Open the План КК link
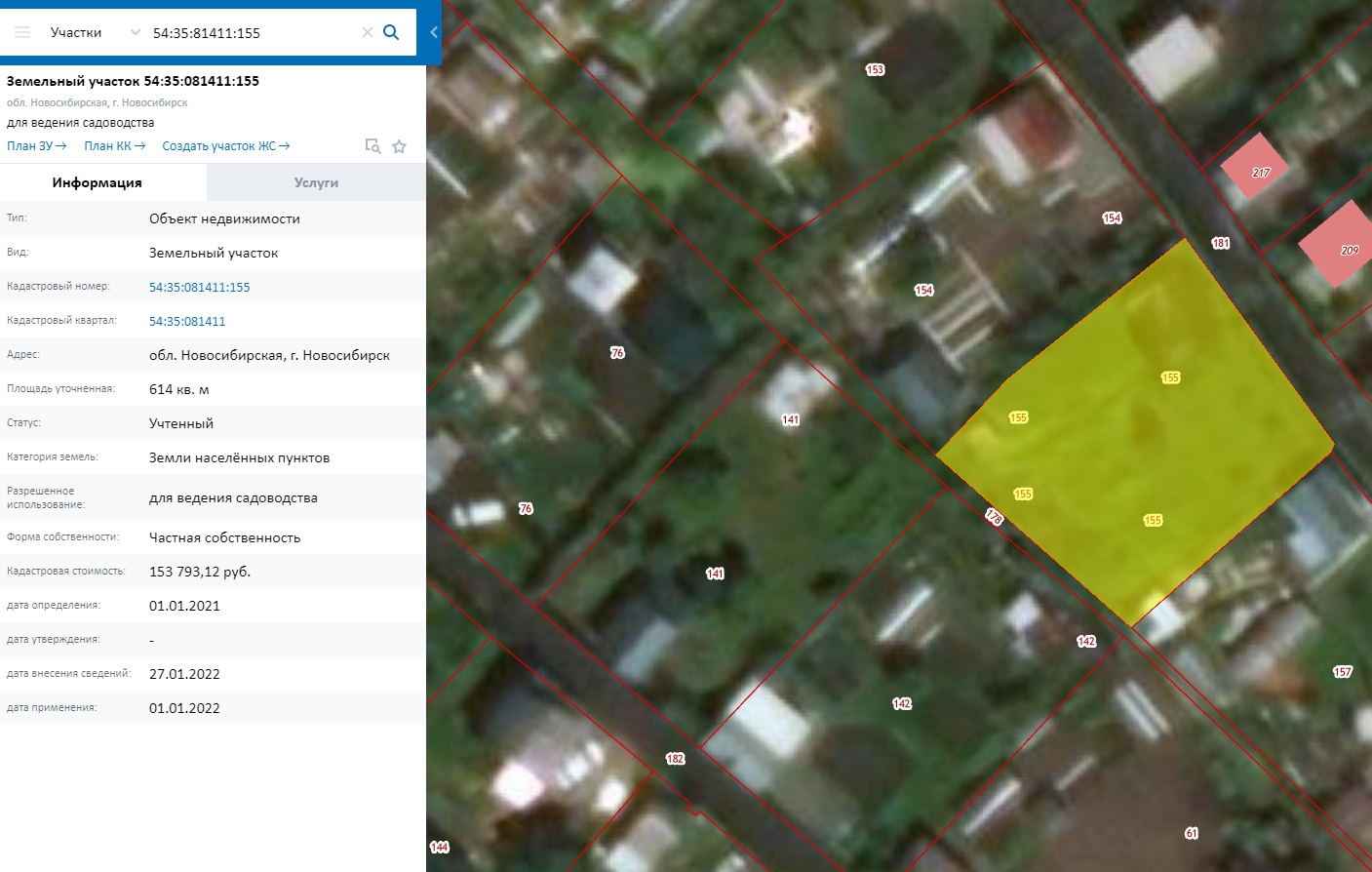1372x872 pixels. 114,146
